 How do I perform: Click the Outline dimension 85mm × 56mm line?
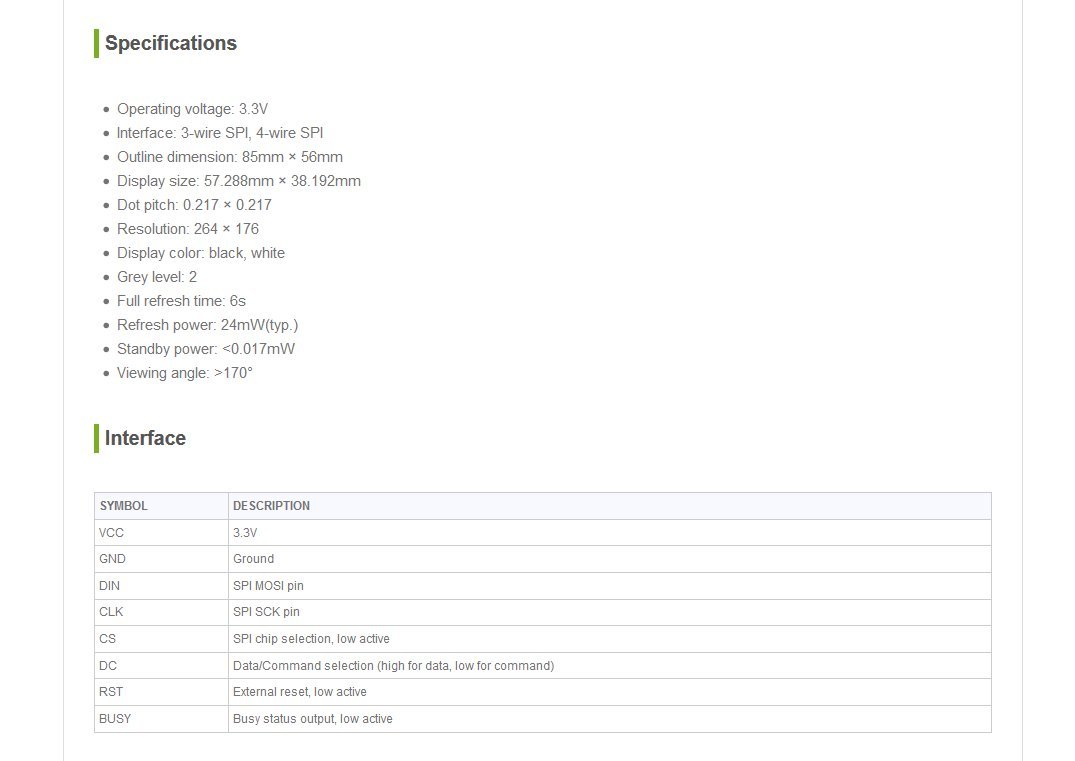coord(229,157)
